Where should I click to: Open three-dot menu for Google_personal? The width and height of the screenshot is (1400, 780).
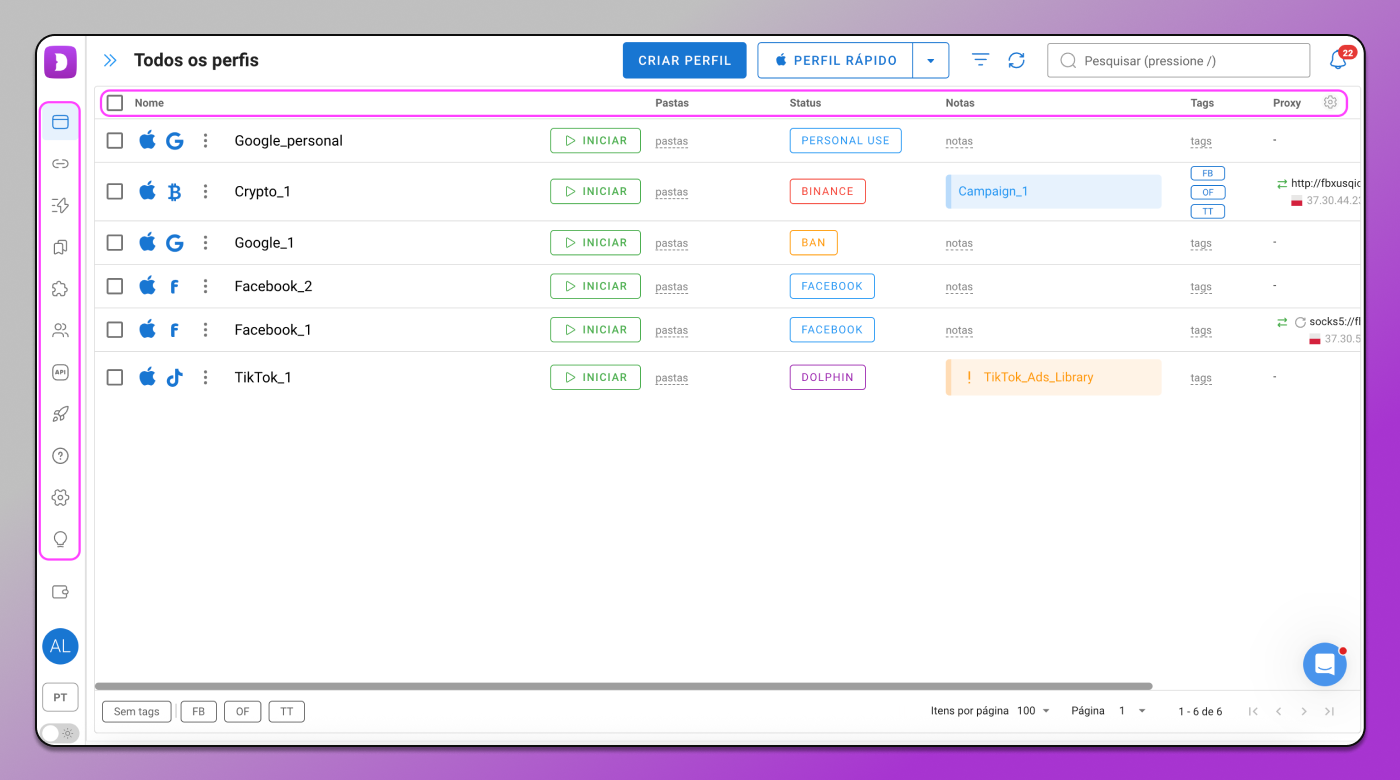(x=205, y=141)
